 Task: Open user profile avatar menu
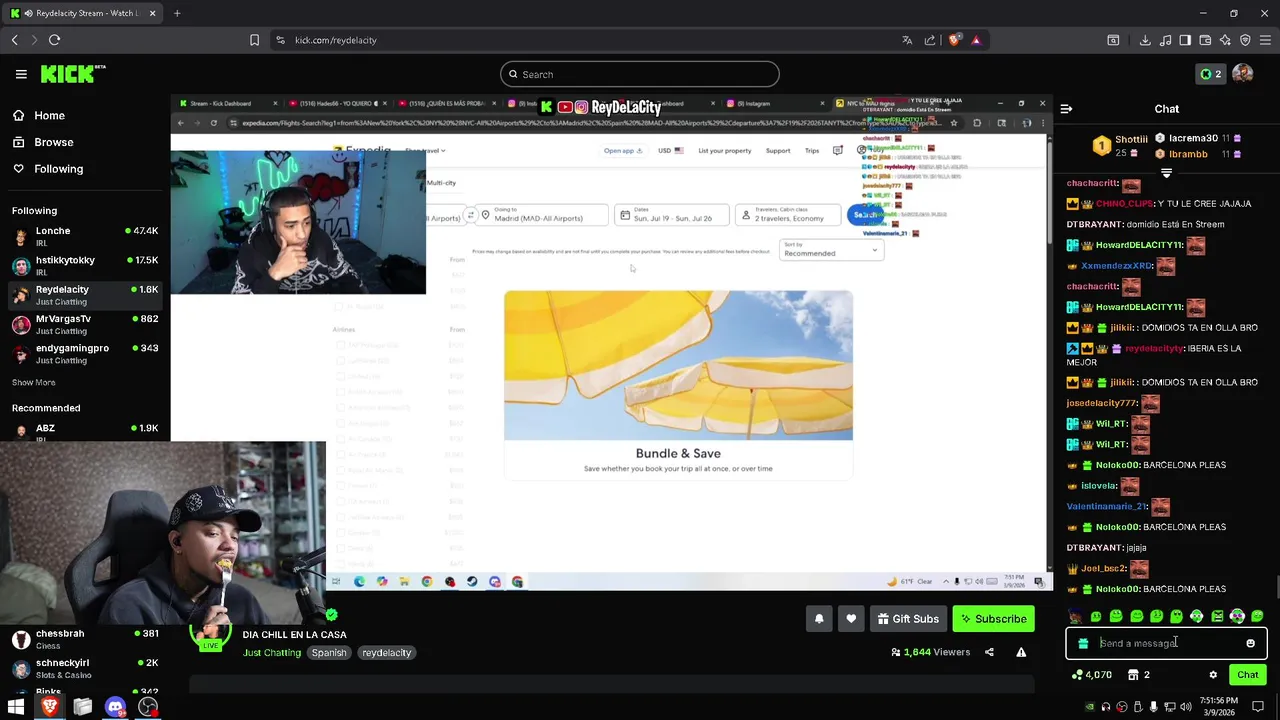pyautogui.click(x=1243, y=74)
